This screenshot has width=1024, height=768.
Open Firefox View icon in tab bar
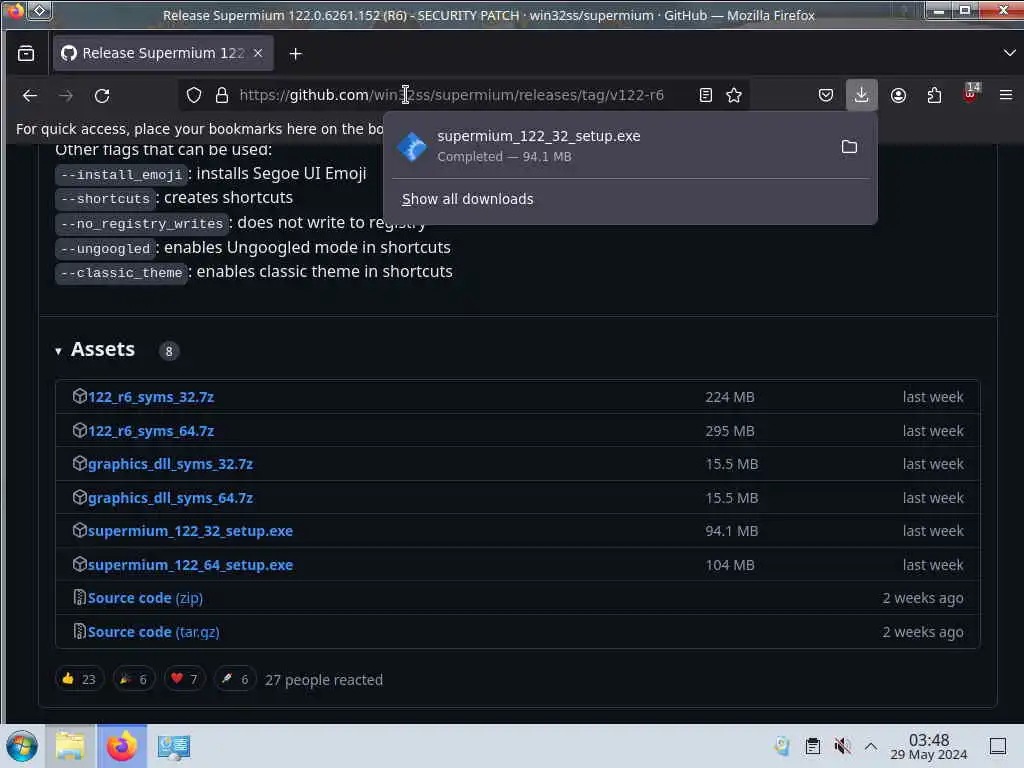26,54
